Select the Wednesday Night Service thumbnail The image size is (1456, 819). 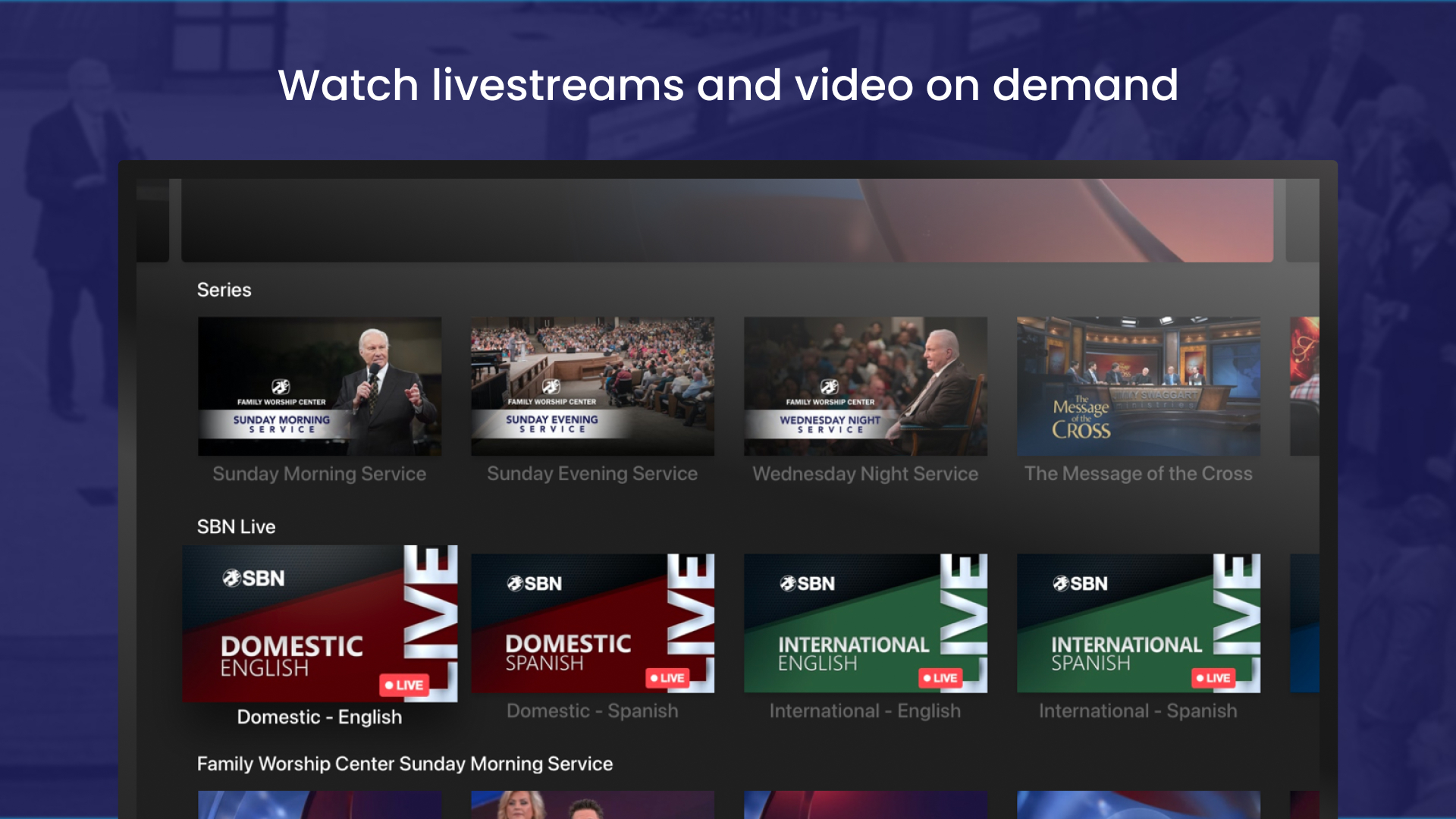[865, 386]
